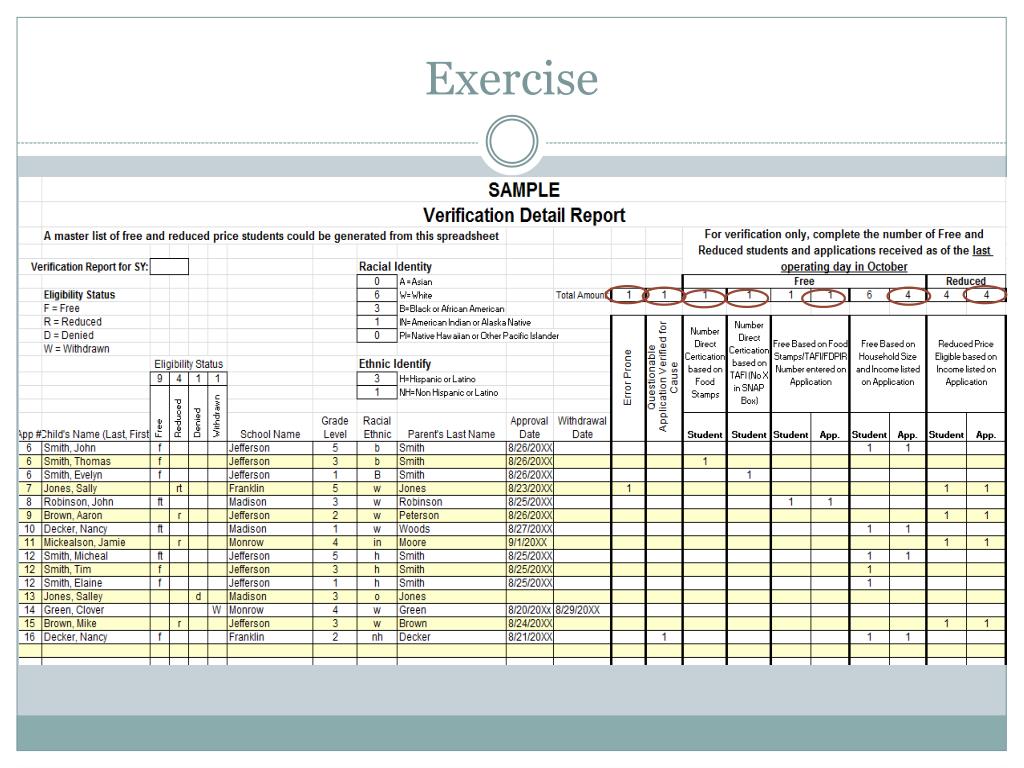Screen dimensions: 1024x768
Task: Click the "Peterson" parent's last name cell
Action: click(x=451, y=515)
